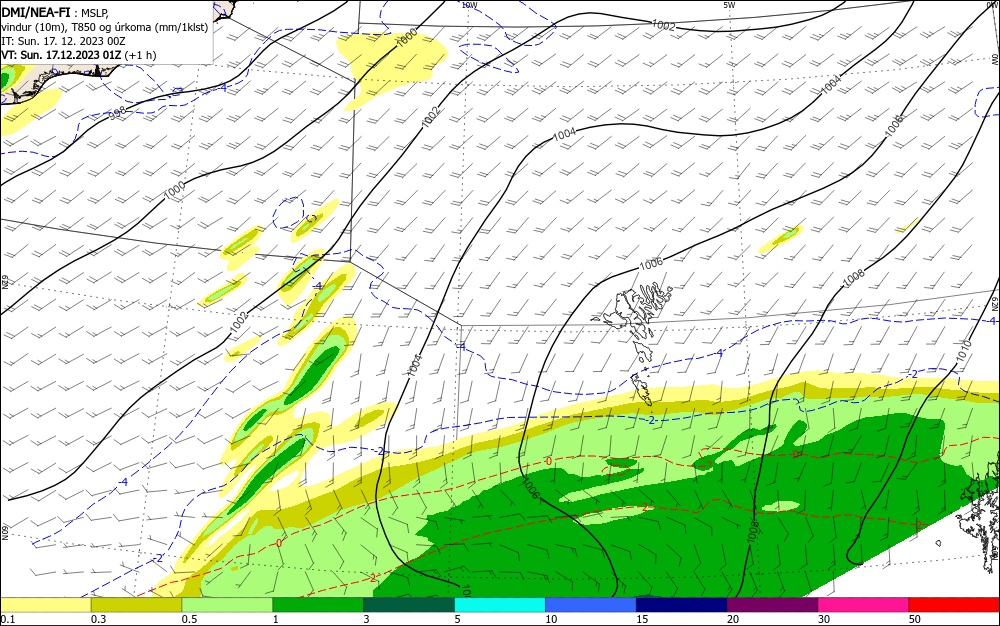
Task: Choose the bright blue 10 mm legend swatch
Action: click(x=591, y=605)
